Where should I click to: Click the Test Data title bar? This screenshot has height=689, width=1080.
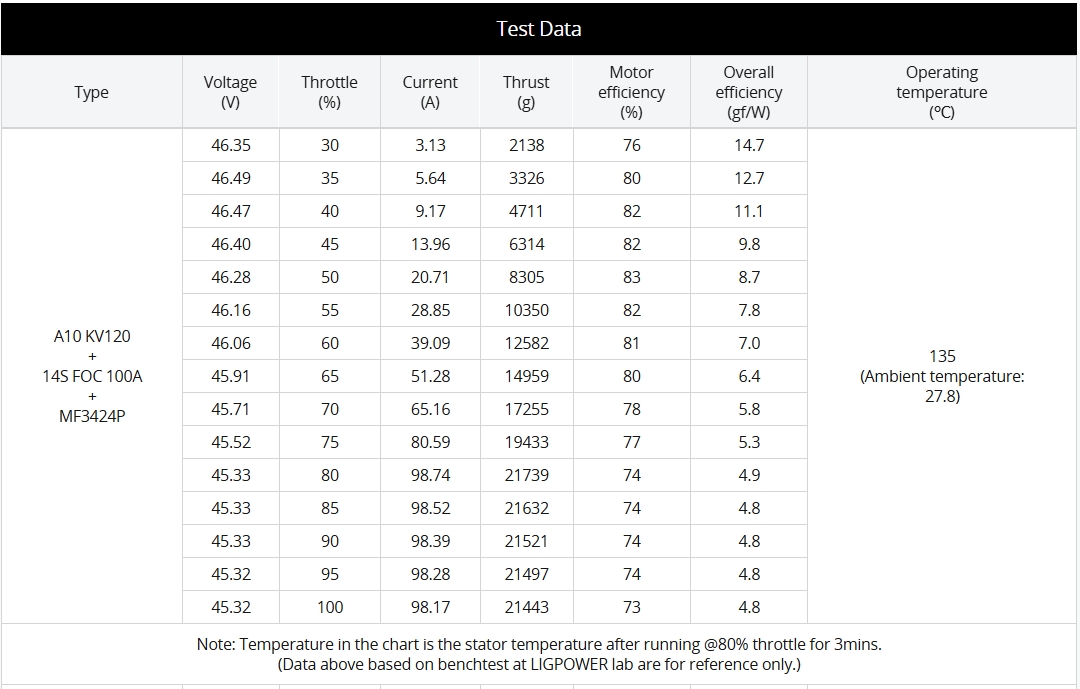click(539, 29)
